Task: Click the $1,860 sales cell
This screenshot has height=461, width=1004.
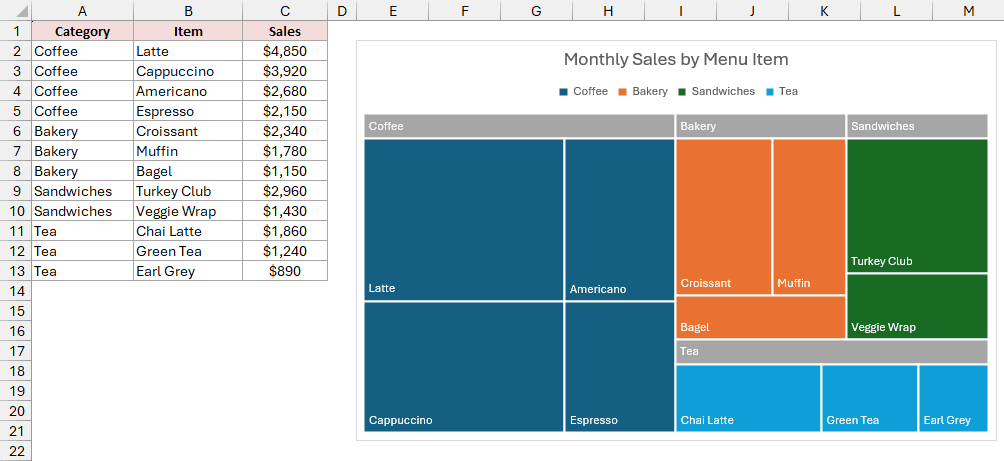Action: (x=285, y=230)
